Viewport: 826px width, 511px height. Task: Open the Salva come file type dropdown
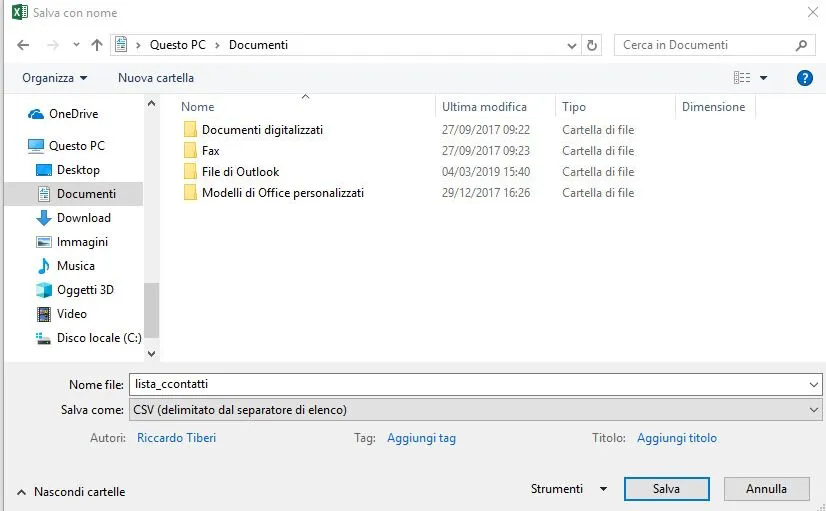tap(475, 410)
